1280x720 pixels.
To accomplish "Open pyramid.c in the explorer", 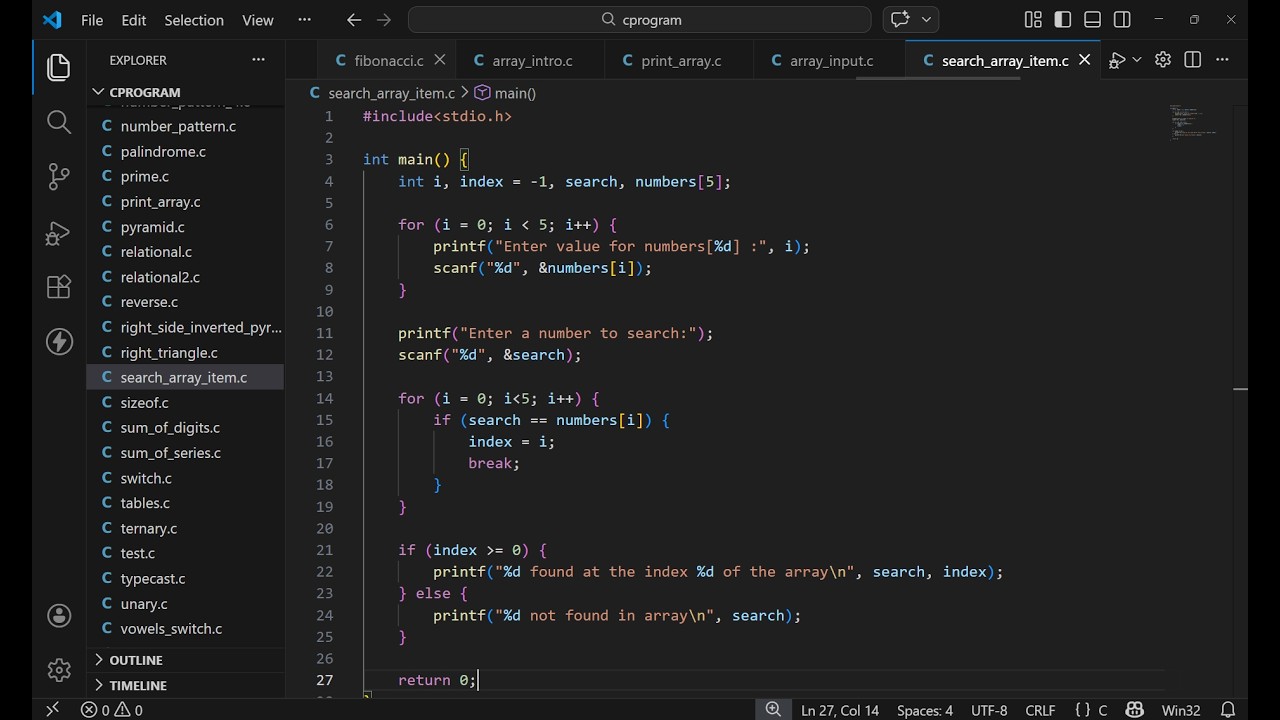I will coord(186,227).
